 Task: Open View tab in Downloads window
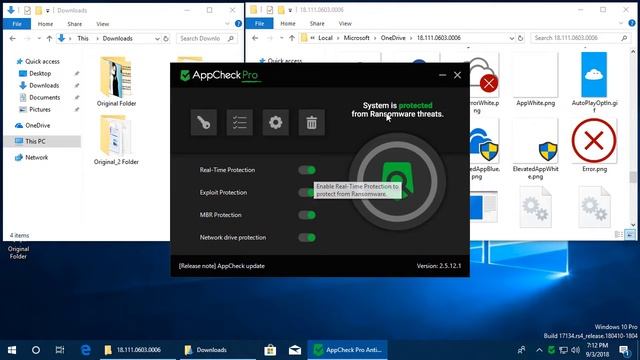(102, 24)
